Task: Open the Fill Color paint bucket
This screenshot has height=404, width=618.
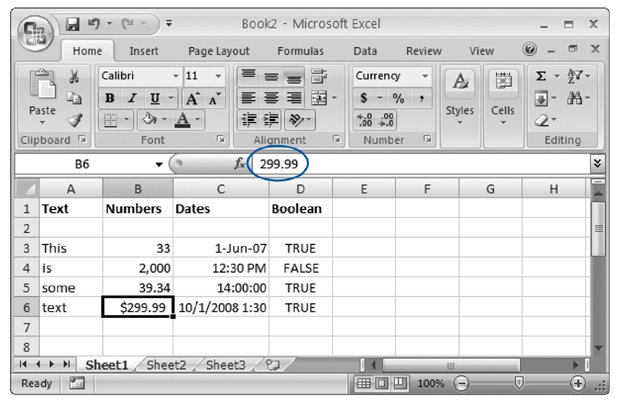Action: coord(150,119)
